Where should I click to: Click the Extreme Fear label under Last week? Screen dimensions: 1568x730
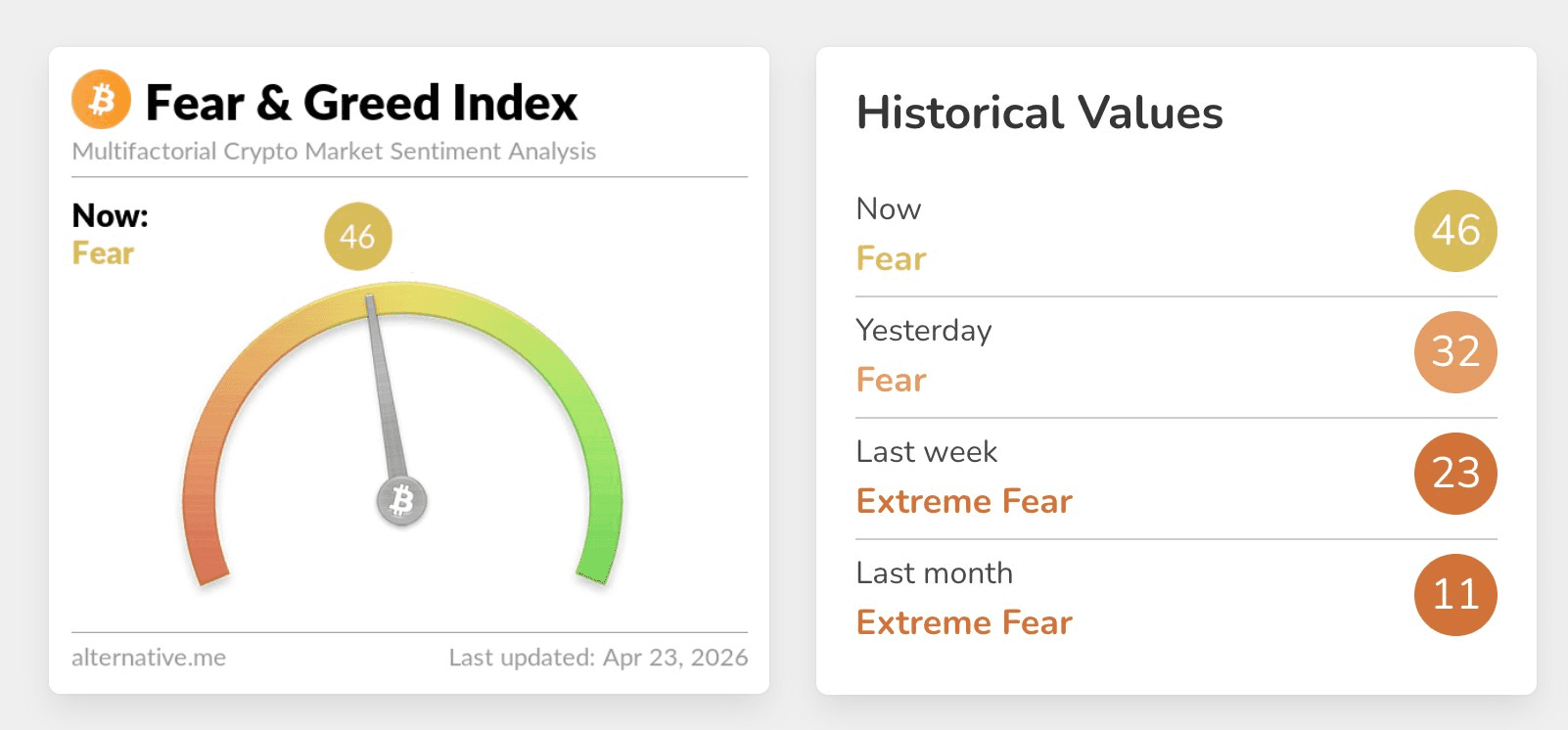pos(963,502)
